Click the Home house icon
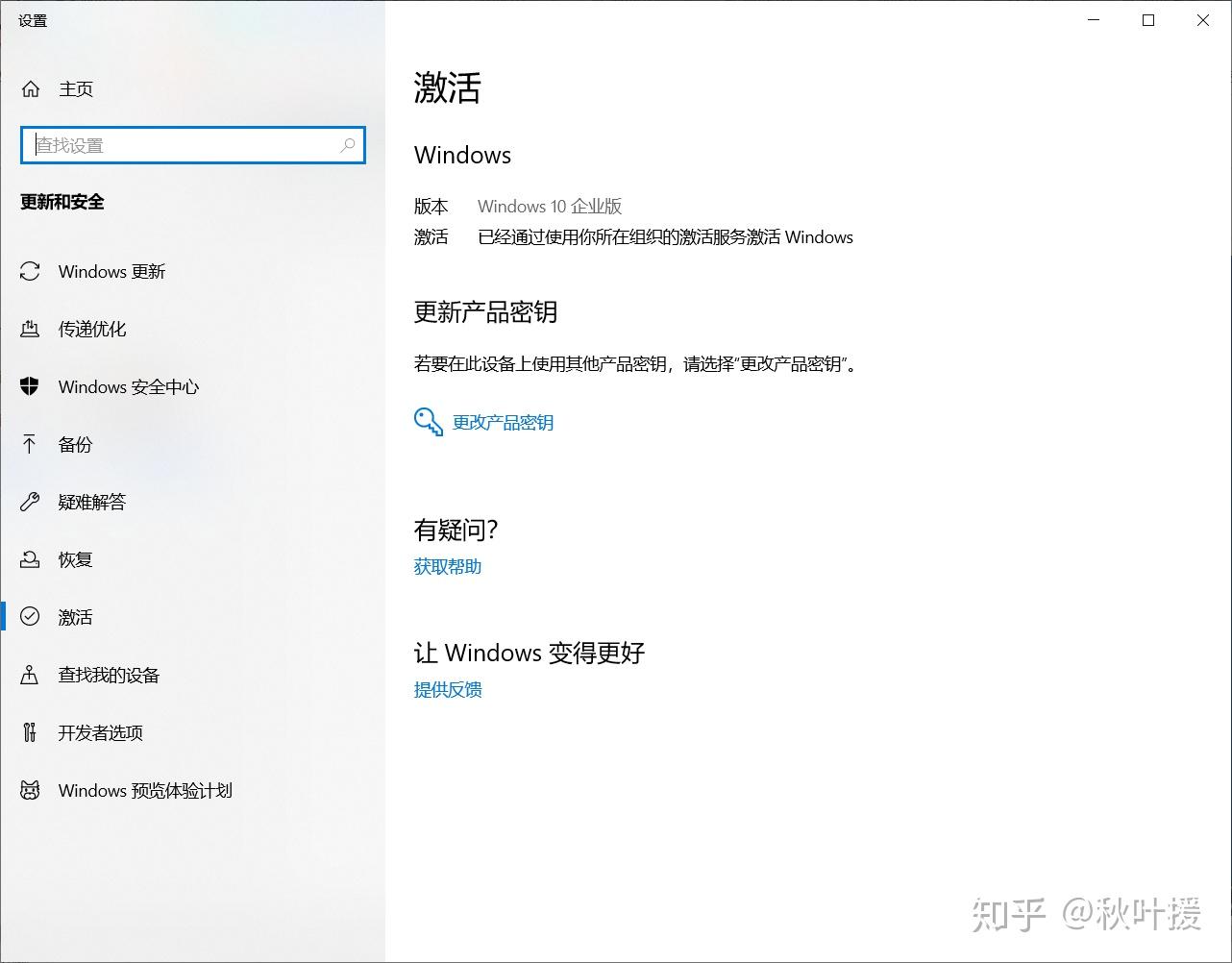Viewport: 1232px width, 963px height. 31,89
